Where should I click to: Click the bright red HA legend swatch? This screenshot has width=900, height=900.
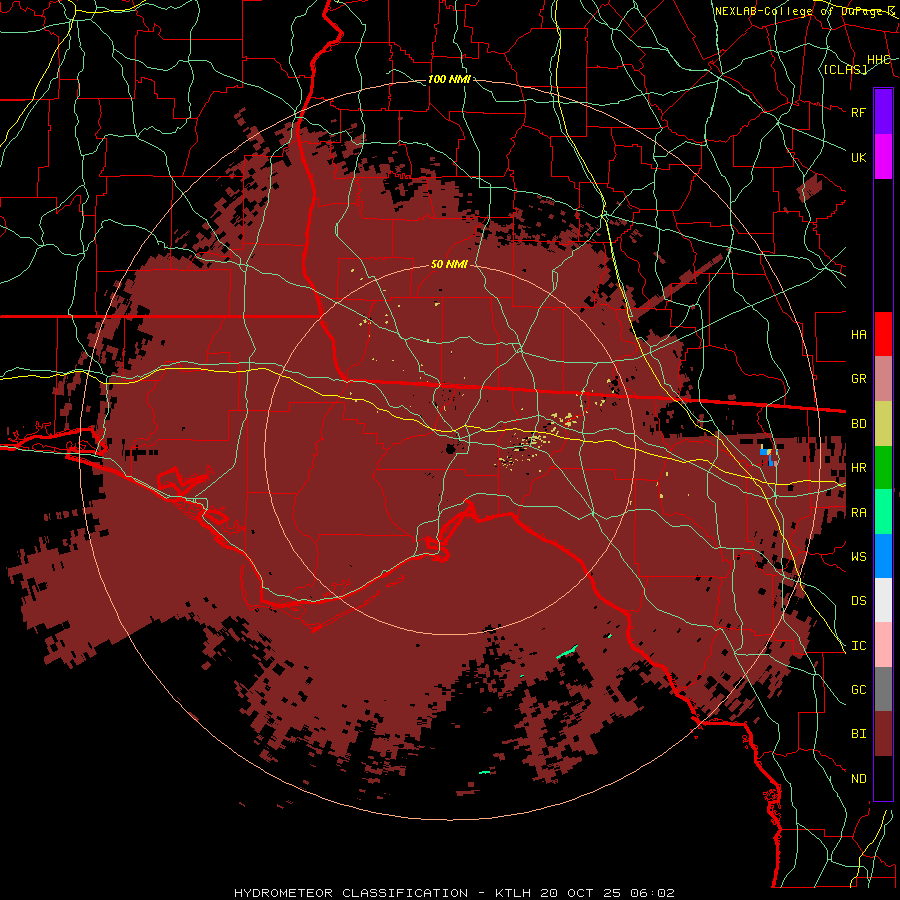[x=883, y=334]
